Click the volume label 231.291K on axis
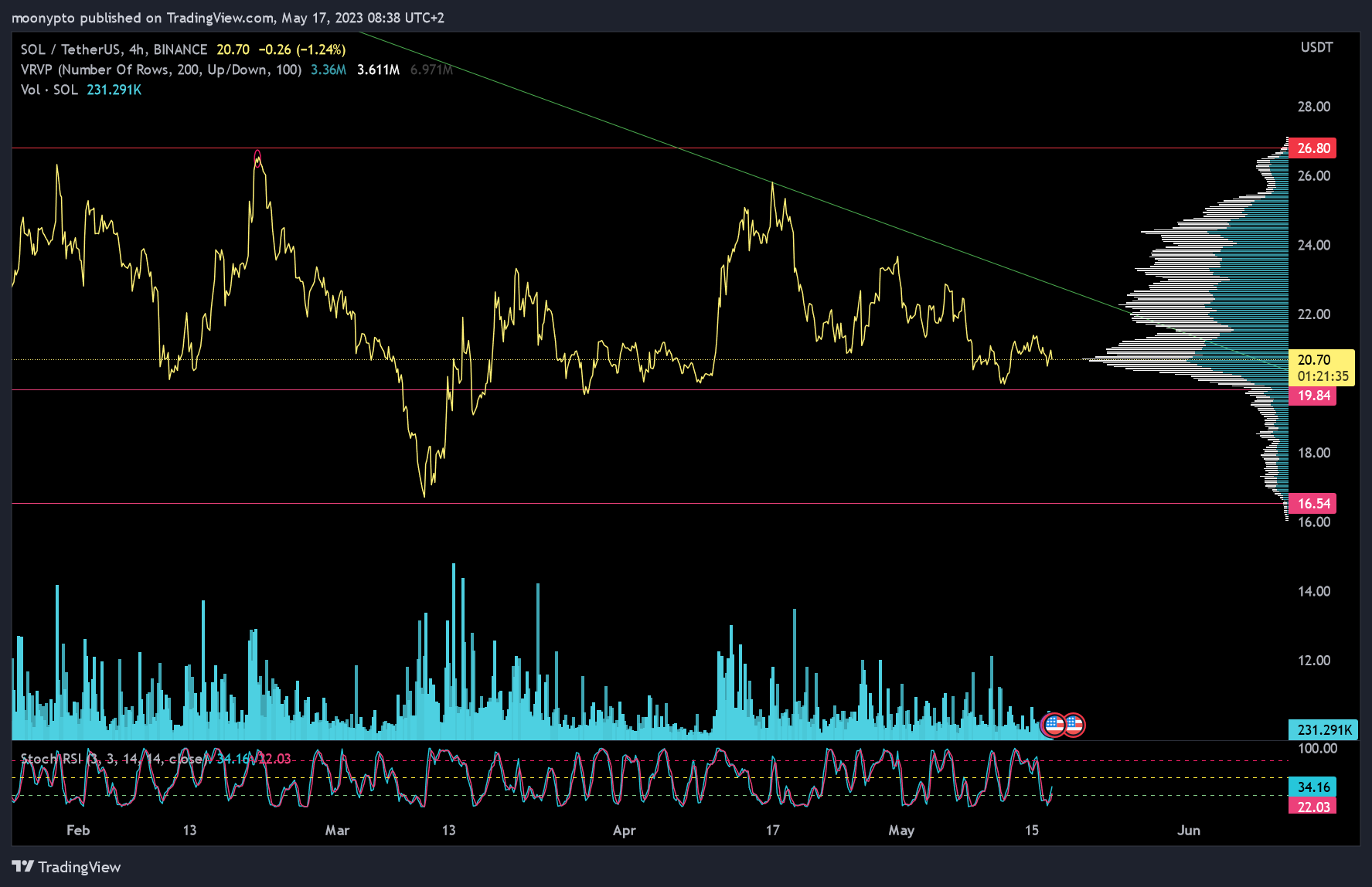This screenshot has height=887, width=1372. 1323,729
